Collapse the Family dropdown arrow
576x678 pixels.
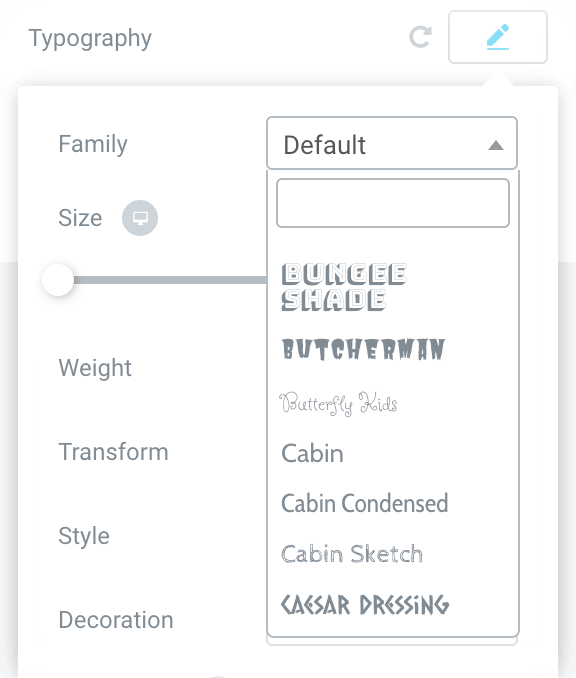(x=496, y=145)
